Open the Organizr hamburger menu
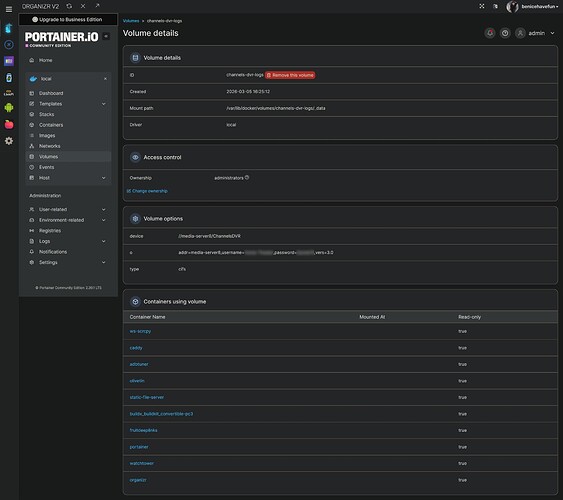Viewport: 563px width, 500px height. point(9,9)
